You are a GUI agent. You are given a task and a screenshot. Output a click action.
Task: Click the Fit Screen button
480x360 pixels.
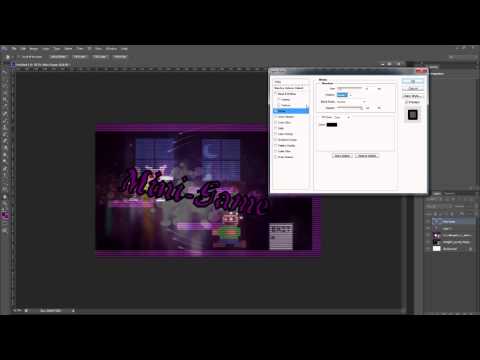[x=80, y=57]
